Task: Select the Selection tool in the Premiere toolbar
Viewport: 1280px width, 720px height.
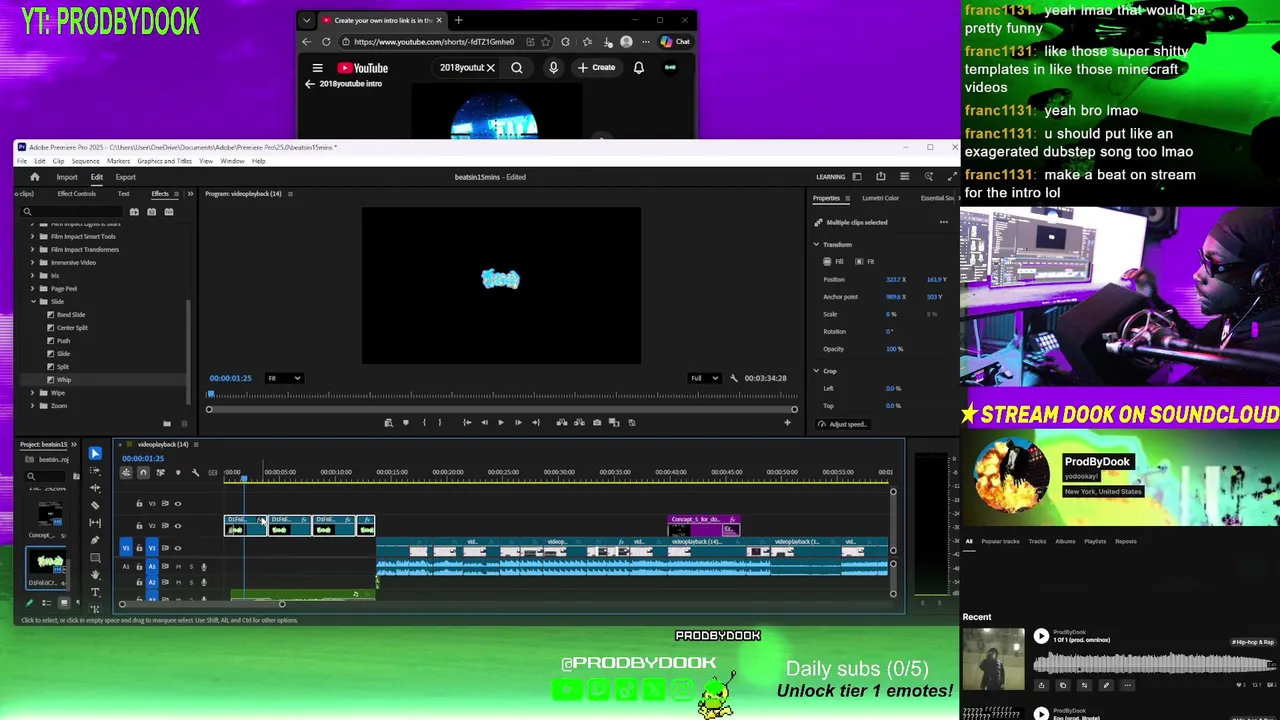Action: point(95,453)
